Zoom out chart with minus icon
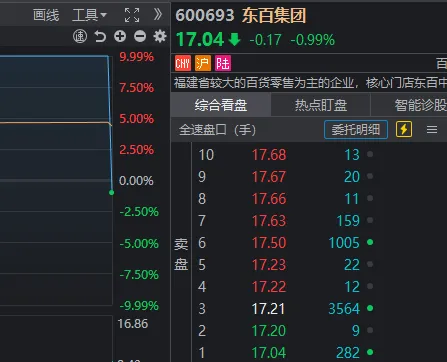The width and height of the screenshot is (447, 362). point(140,36)
